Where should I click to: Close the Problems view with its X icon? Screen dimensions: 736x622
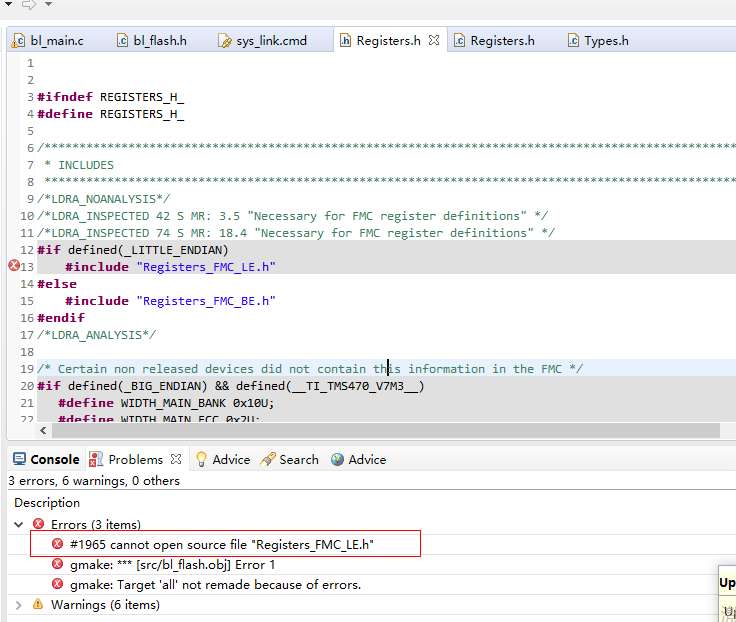click(176, 459)
